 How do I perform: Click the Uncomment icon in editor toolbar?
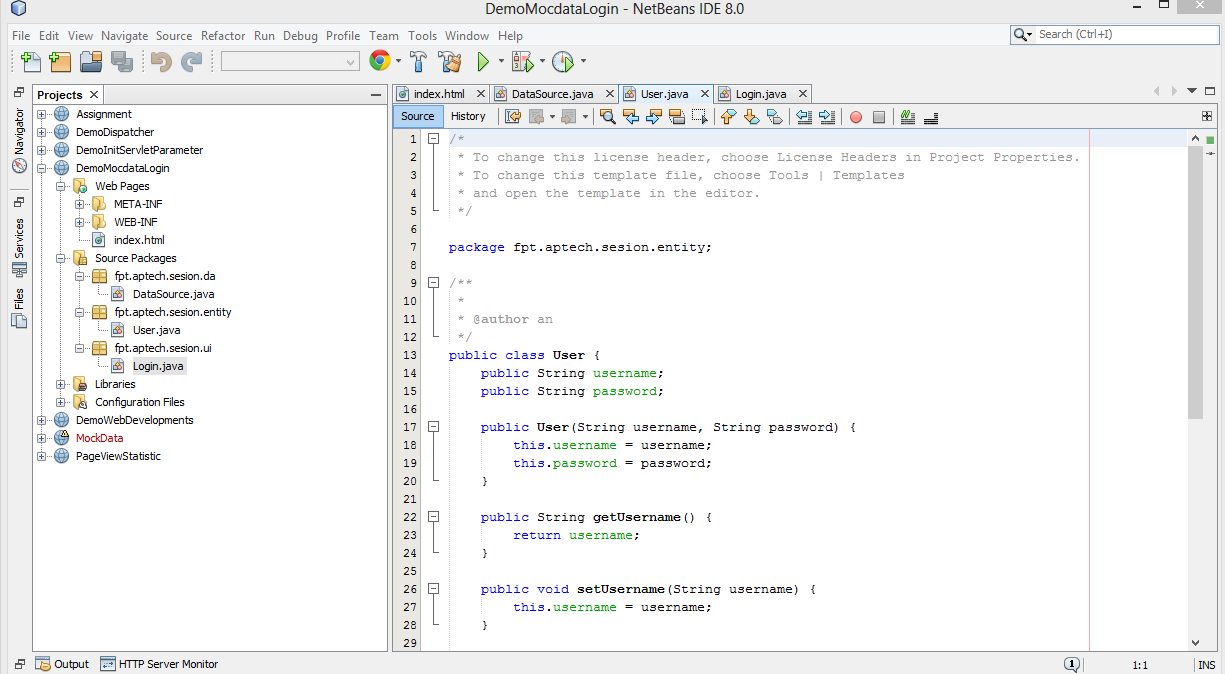coord(931,117)
